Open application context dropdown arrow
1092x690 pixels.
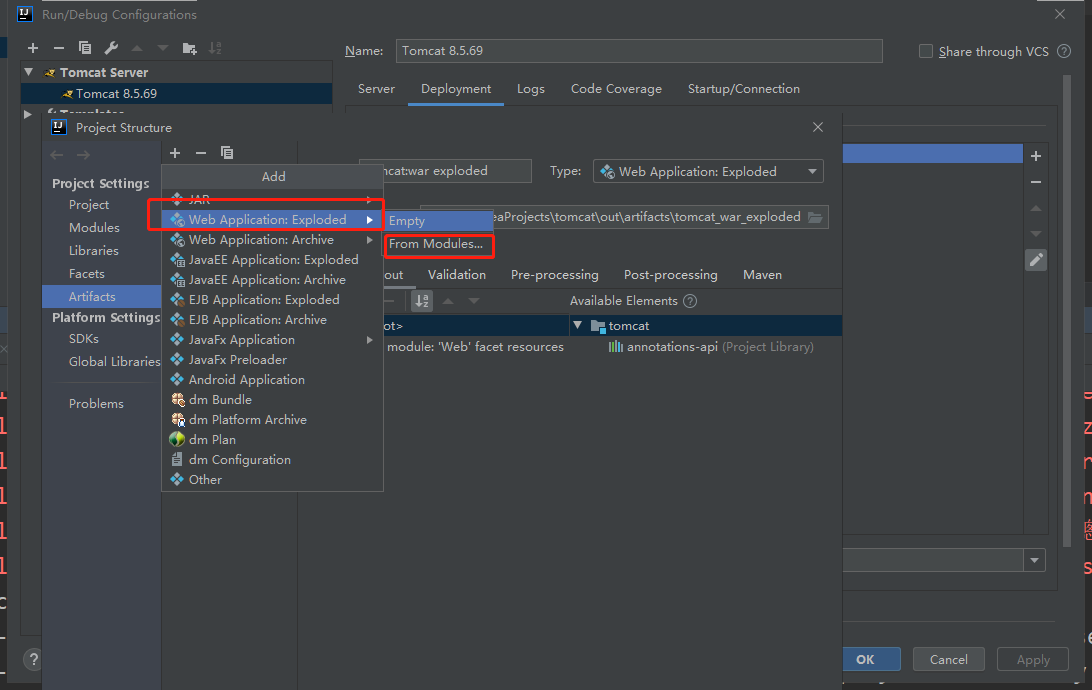tap(1034, 560)
